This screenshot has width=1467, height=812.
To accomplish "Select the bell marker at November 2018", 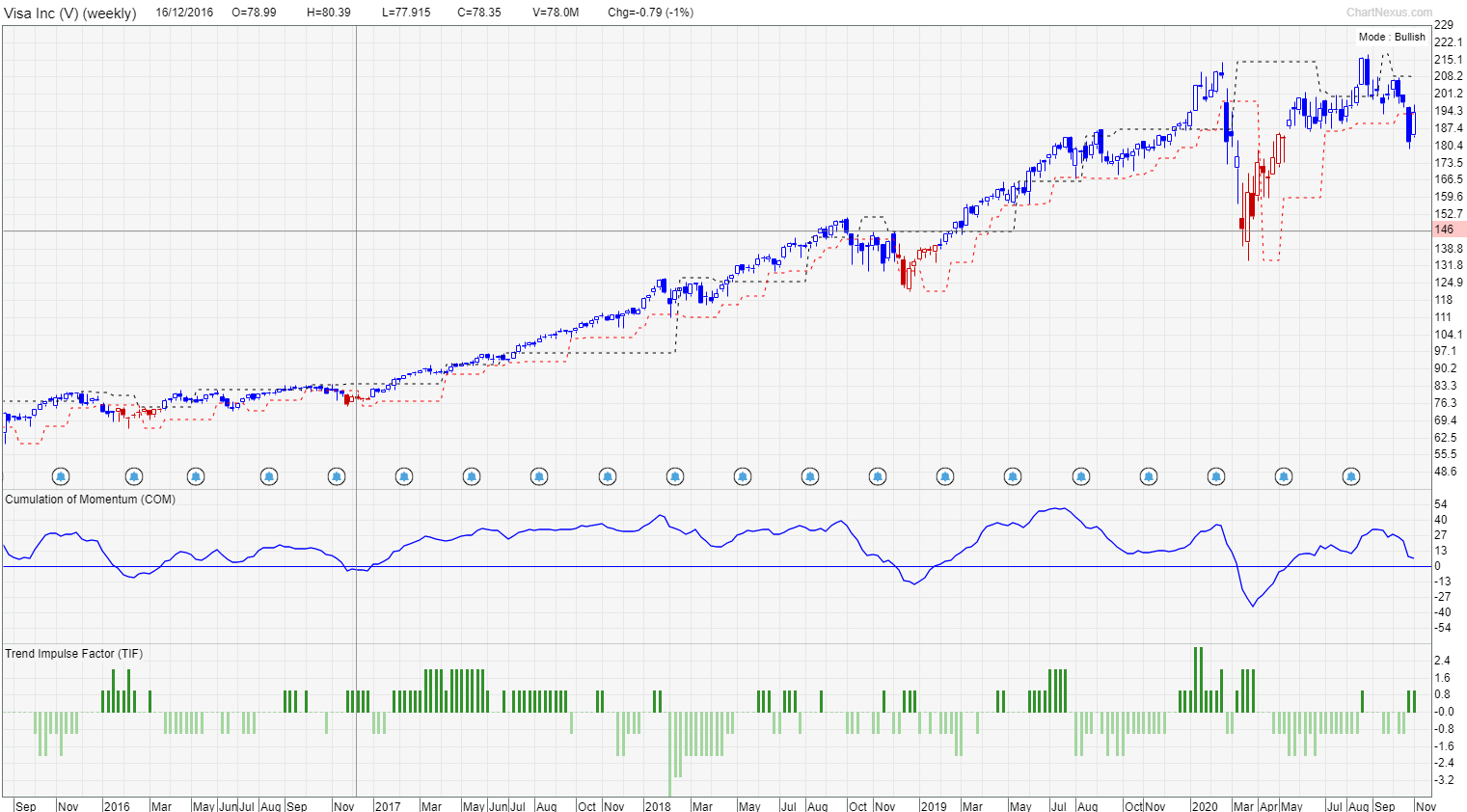I will coord(878,476).
